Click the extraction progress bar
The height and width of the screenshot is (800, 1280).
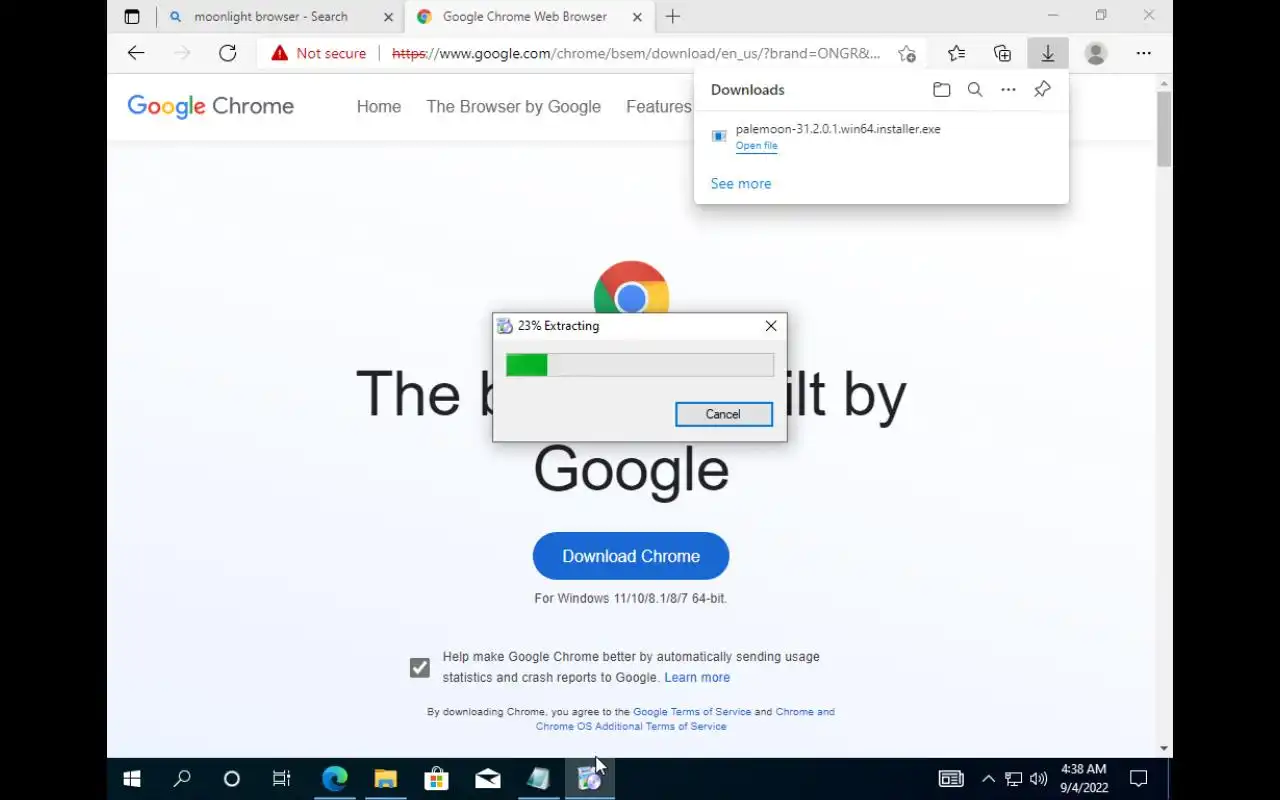640,365
